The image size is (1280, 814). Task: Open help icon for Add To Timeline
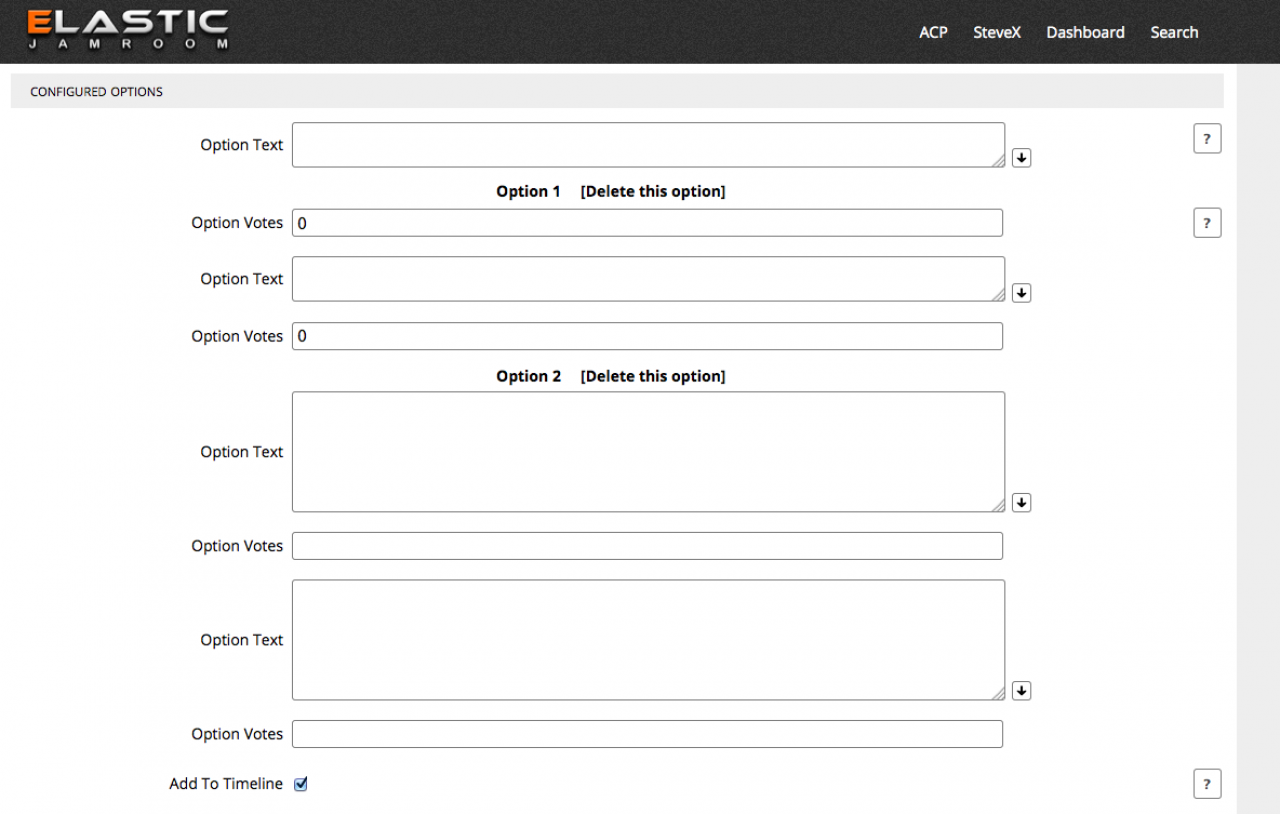1207,784
